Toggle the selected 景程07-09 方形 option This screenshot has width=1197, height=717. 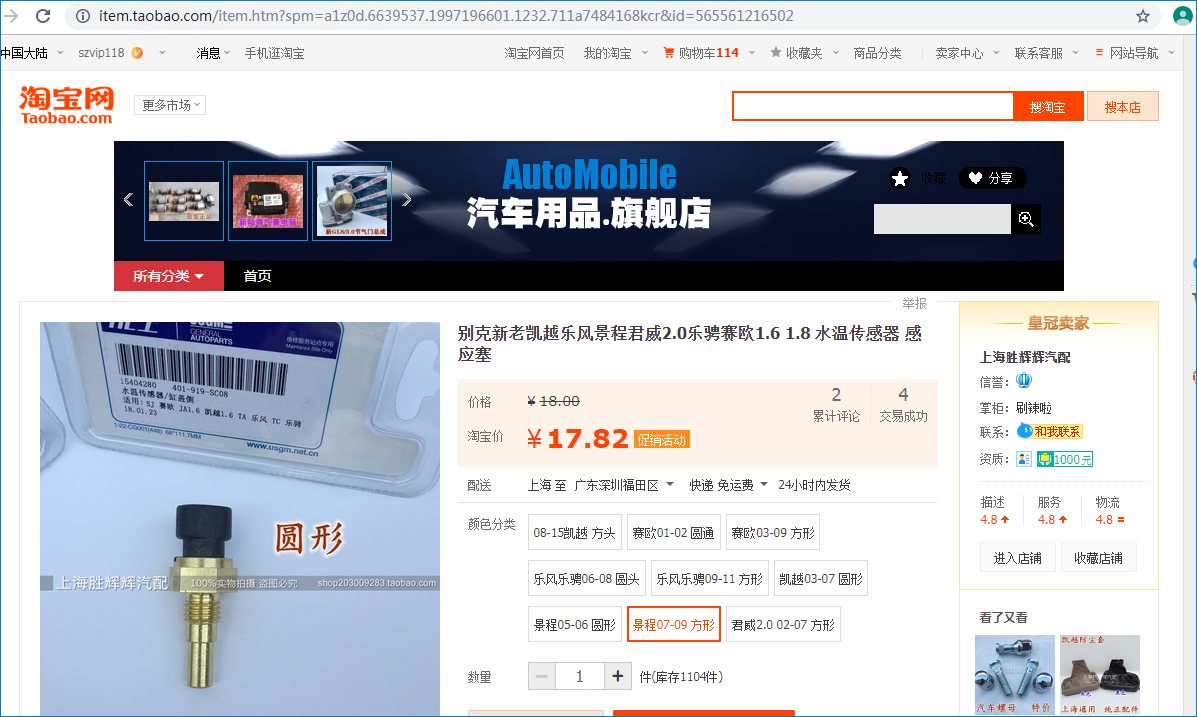(x=673, y=625)
